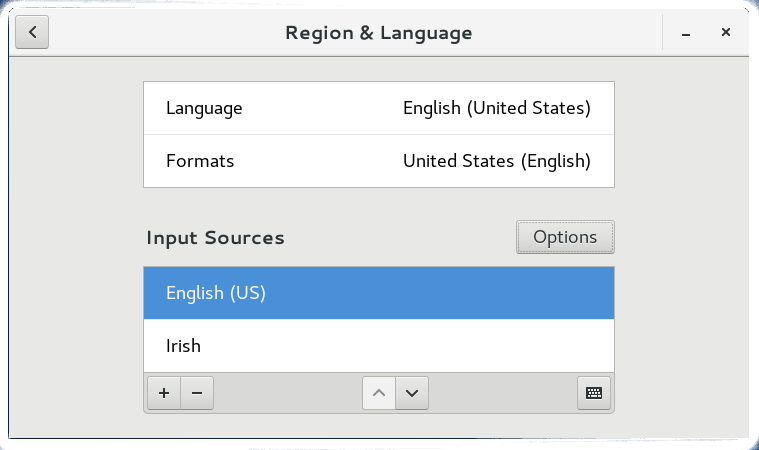The image size is (759, 450).
Task: Remove selected input source with minus button
Action: click(196, 393)
